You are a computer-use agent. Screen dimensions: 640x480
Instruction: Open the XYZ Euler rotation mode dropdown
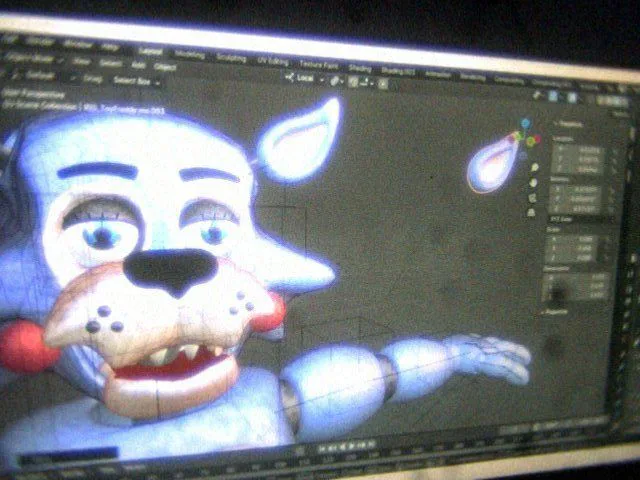(x=579, y=219)
